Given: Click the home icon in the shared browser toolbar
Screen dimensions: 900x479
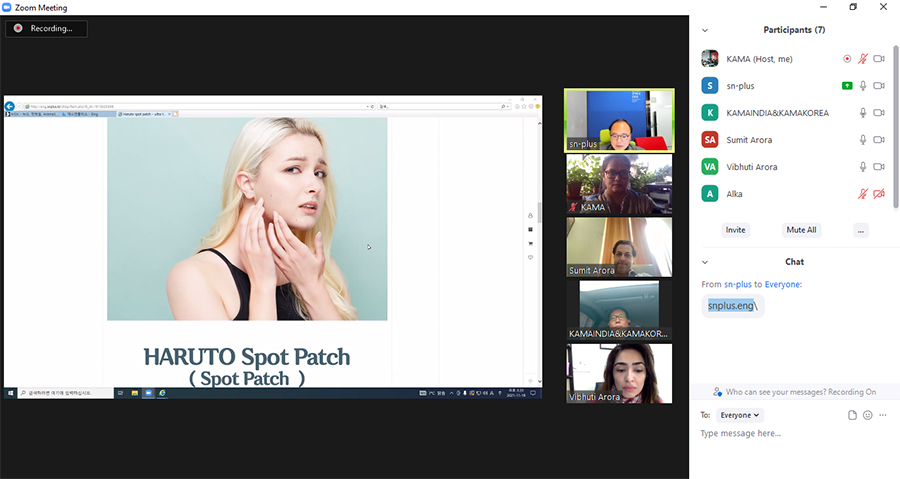Looking at the screenshot, I should [x=517, y=106].
